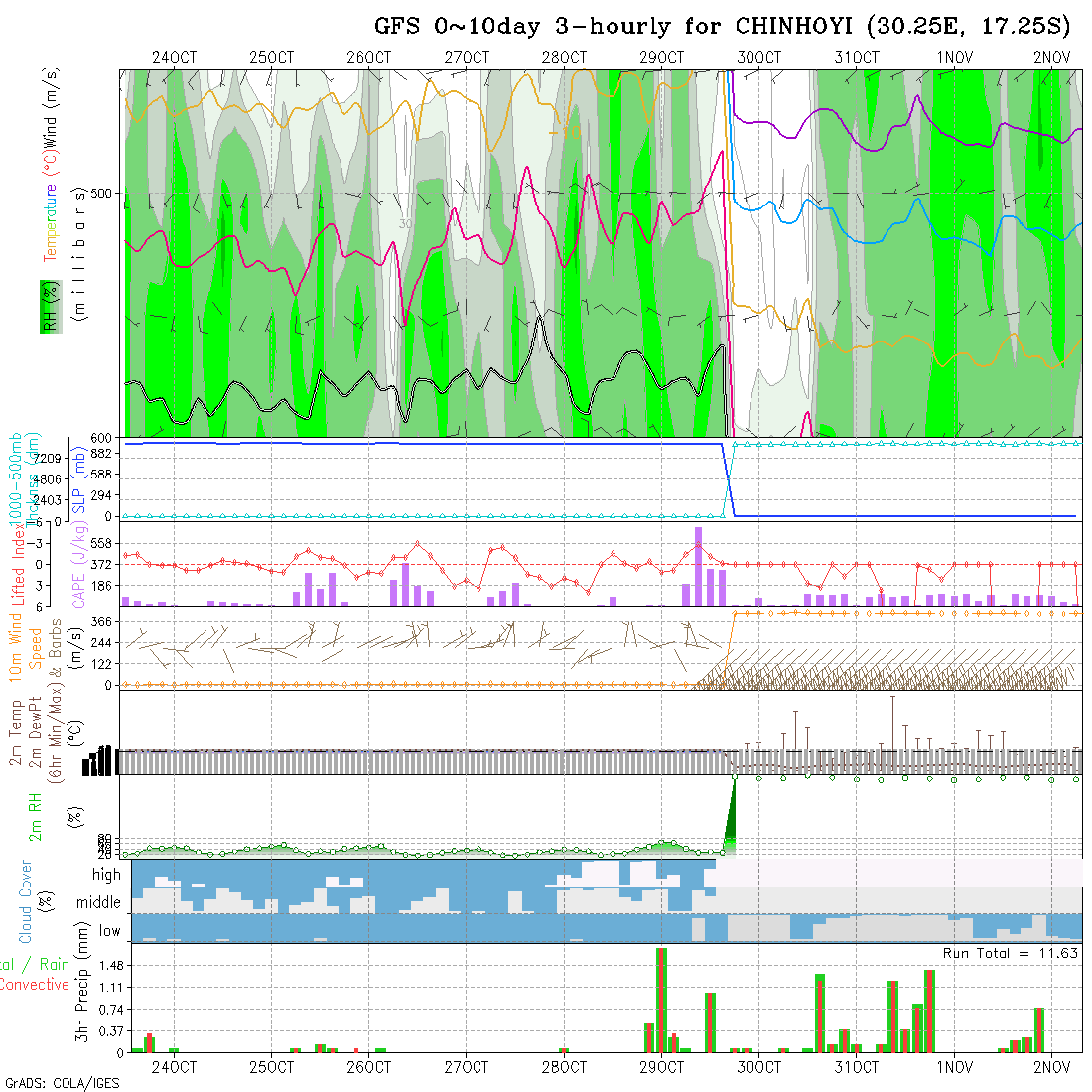Click the tallest precipitation bar at 29OCT

point(661,1000)
